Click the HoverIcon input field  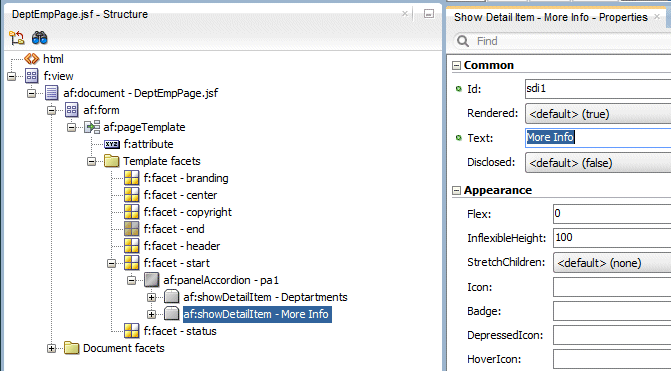tap(612, 359)
